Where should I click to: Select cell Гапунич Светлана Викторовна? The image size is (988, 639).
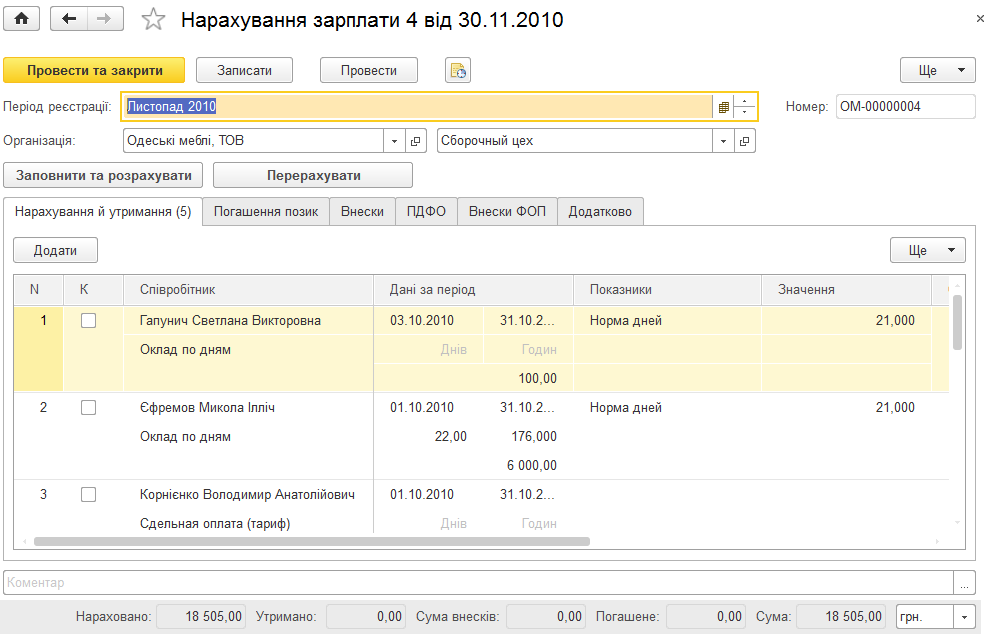coord(248,321)
